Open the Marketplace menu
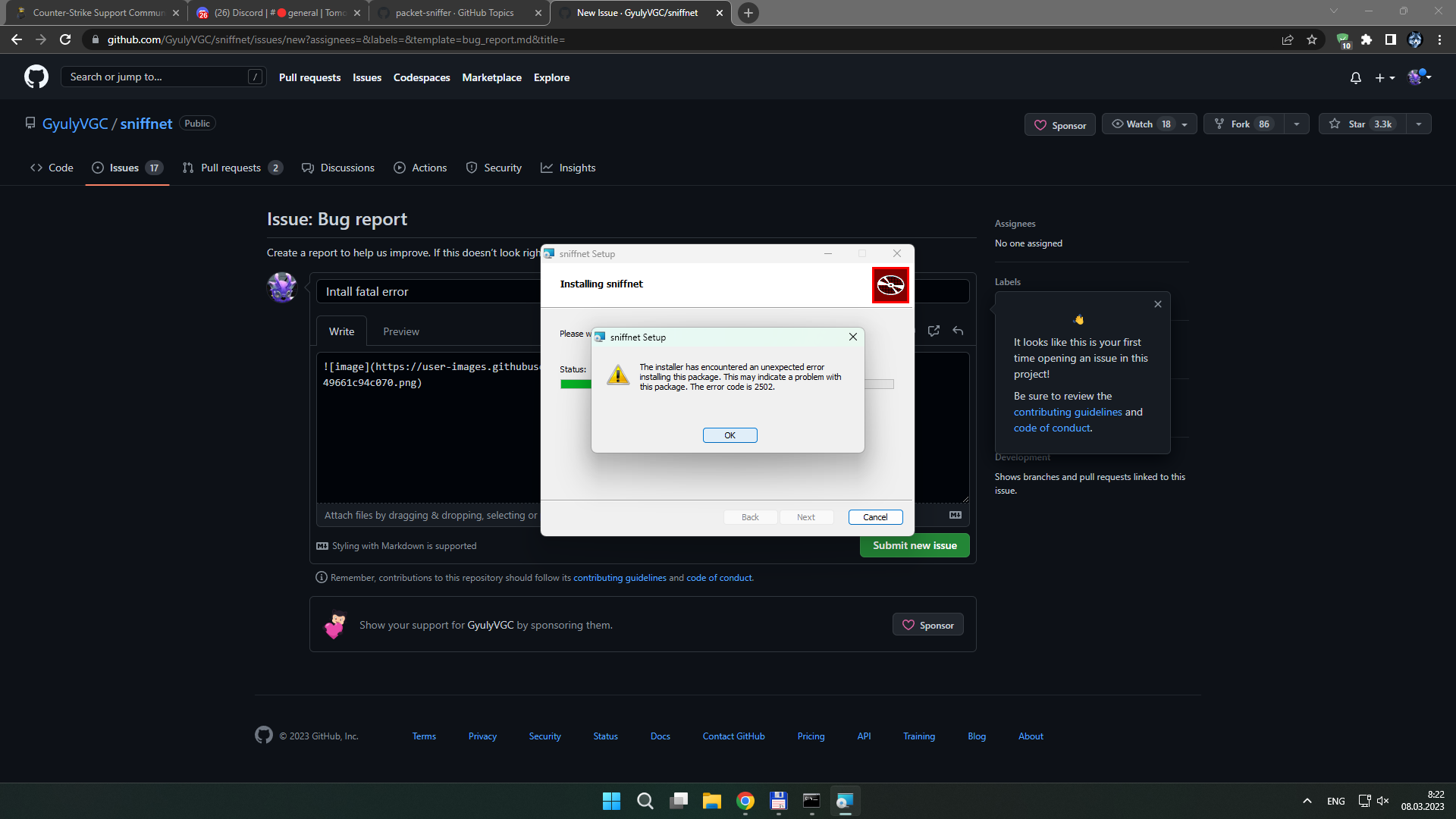This screenshot has width=1456, height=819. tap(491, 77)
